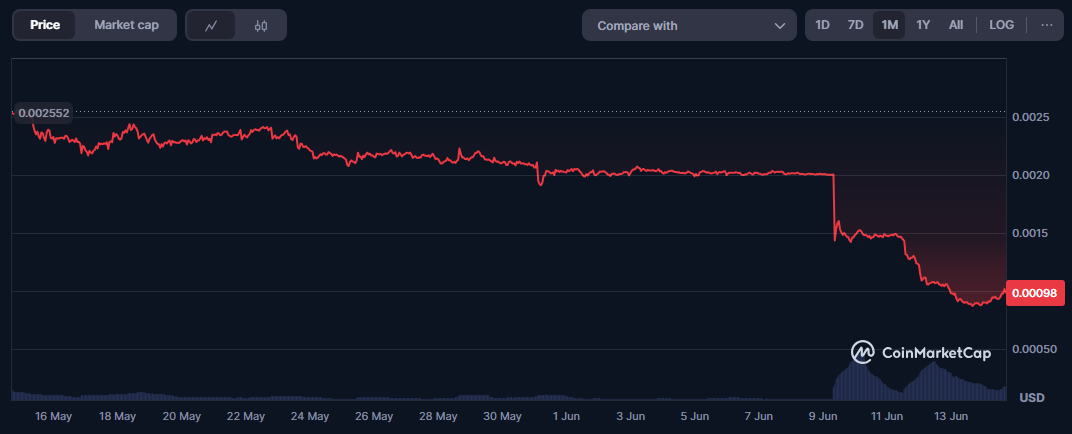Click the 0.0020 y-axis label

[x=1030, y=176]
